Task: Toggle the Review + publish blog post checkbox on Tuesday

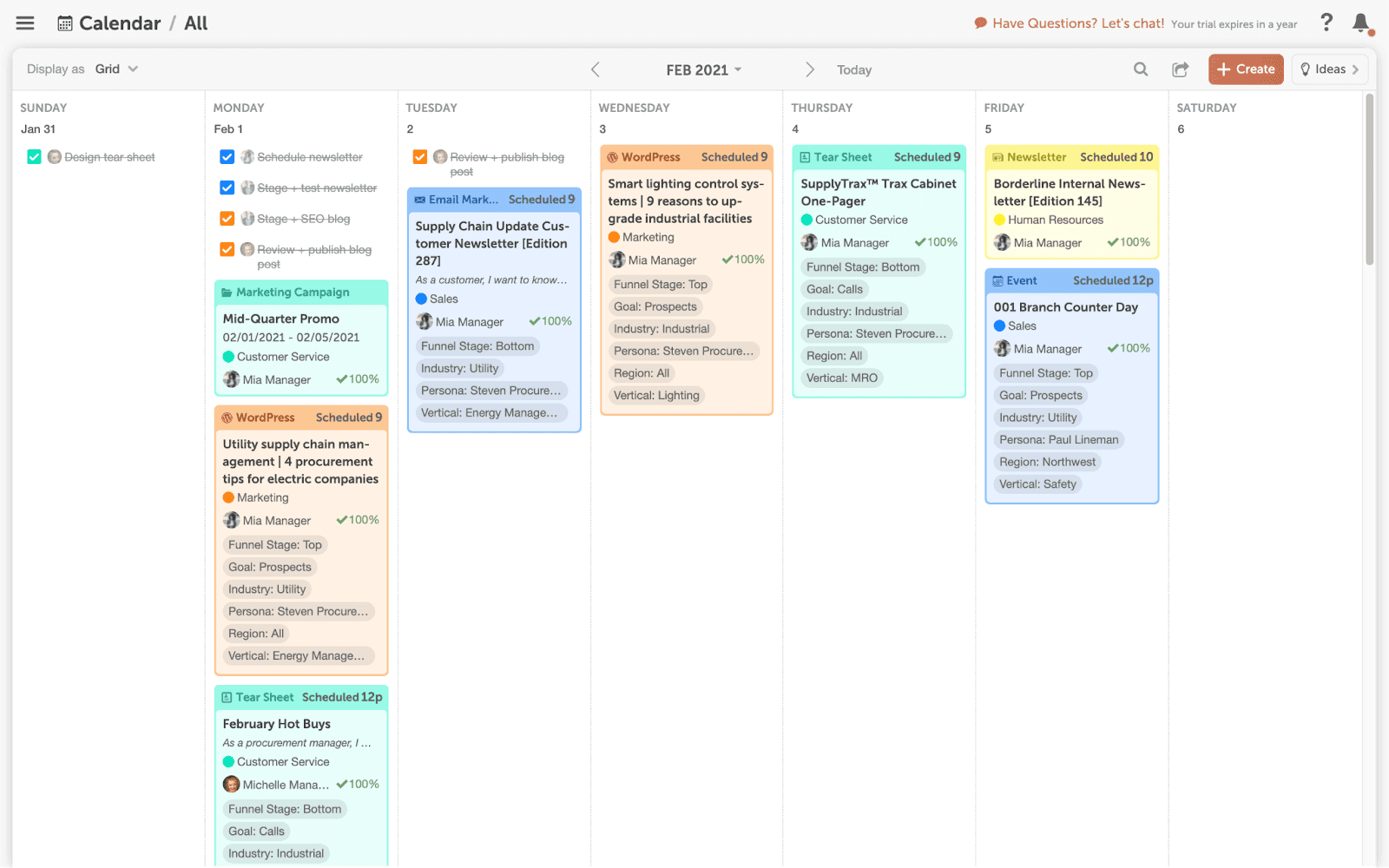Action: pyautogui.click(x=420, y=156)
